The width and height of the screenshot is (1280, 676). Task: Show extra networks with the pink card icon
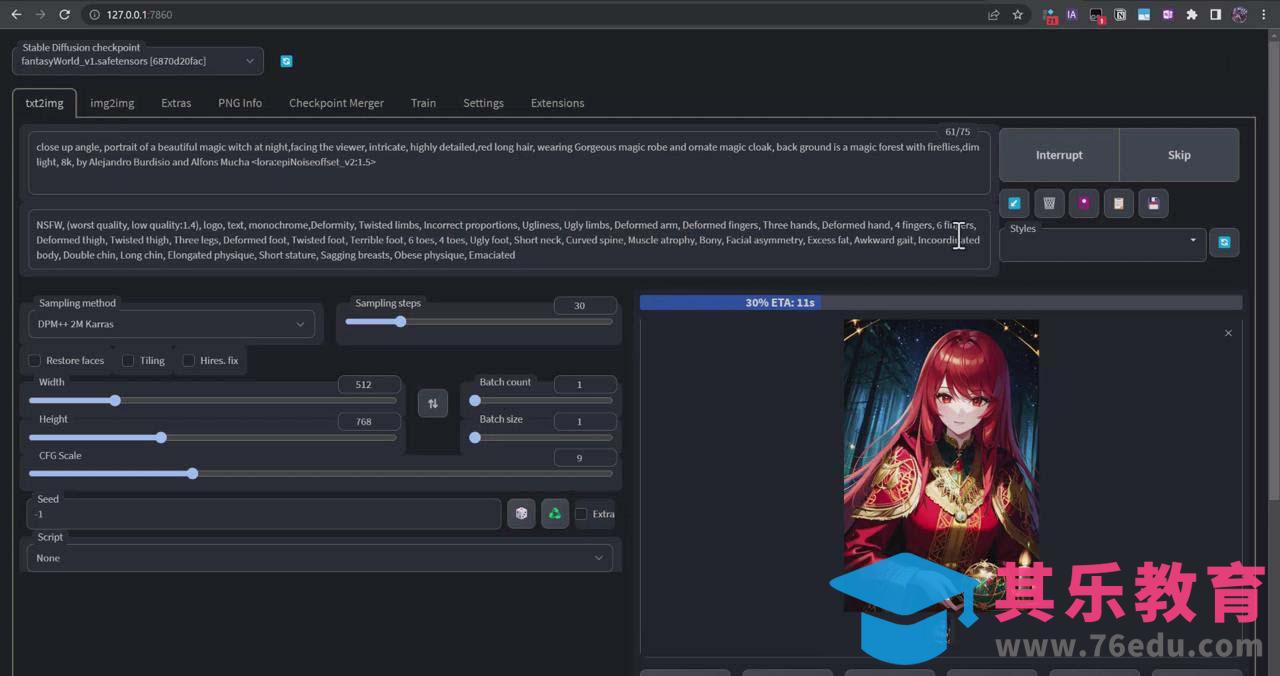(x=1083, y=203)
